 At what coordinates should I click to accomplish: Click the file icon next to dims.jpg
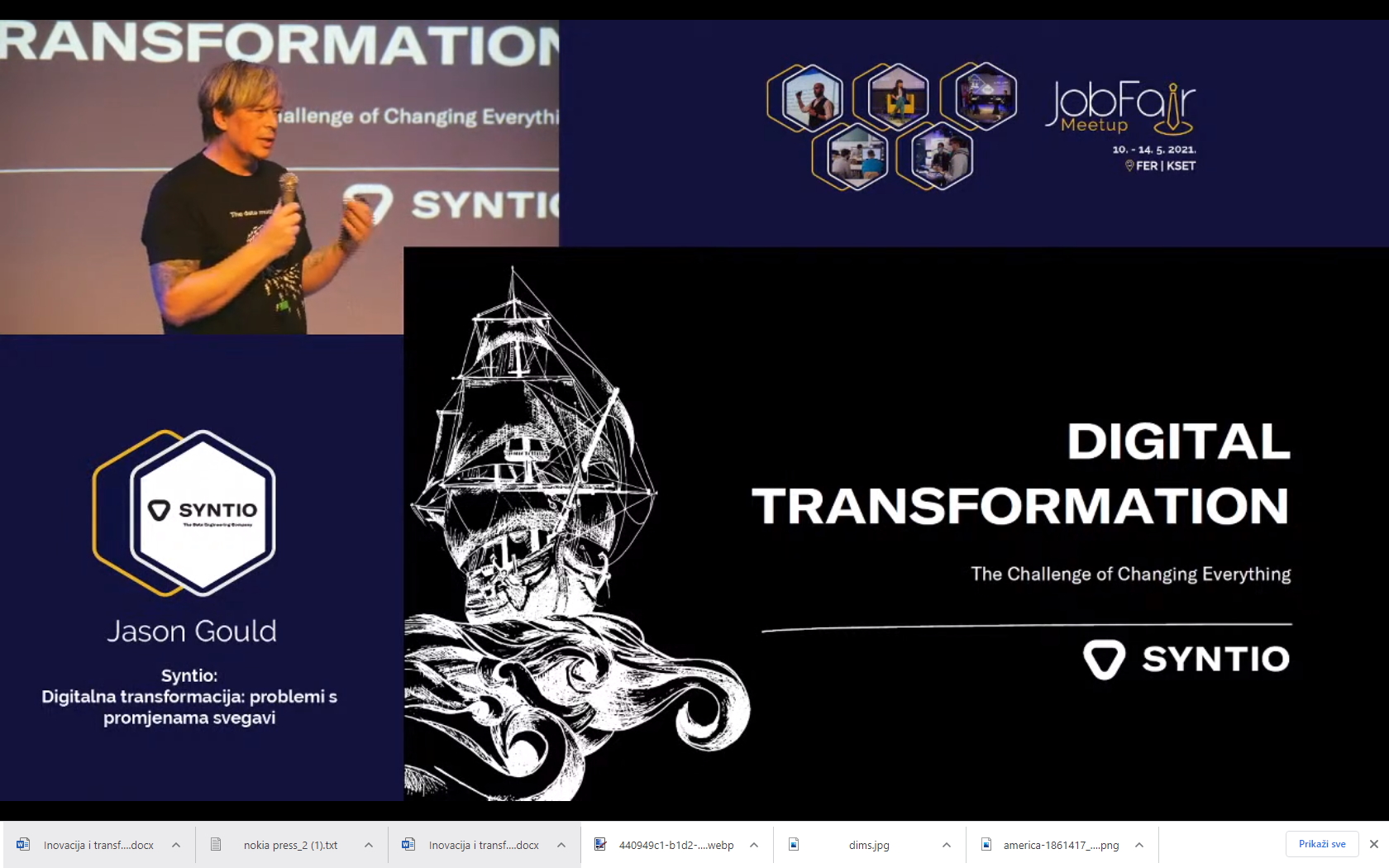[794, 844]
